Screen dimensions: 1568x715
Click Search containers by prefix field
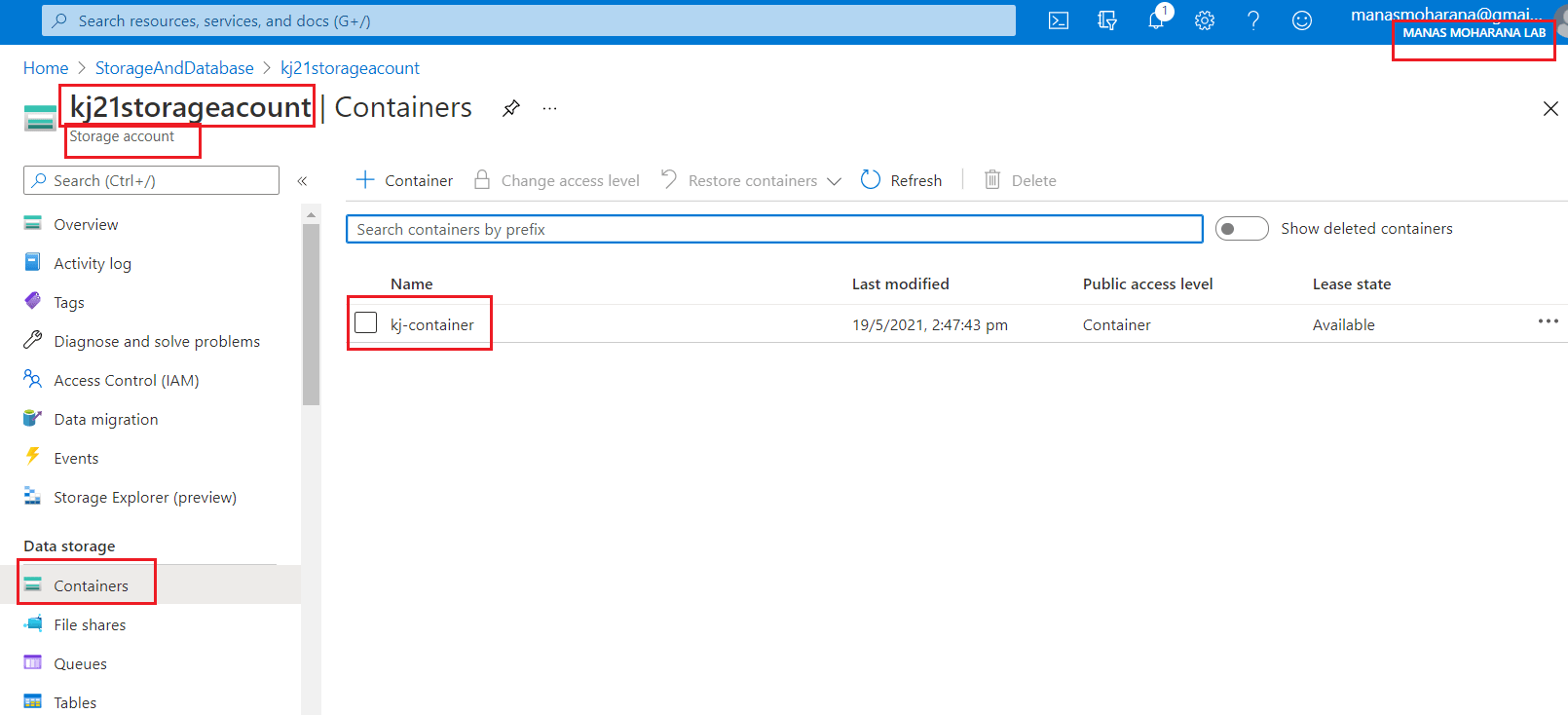(774, 229)
